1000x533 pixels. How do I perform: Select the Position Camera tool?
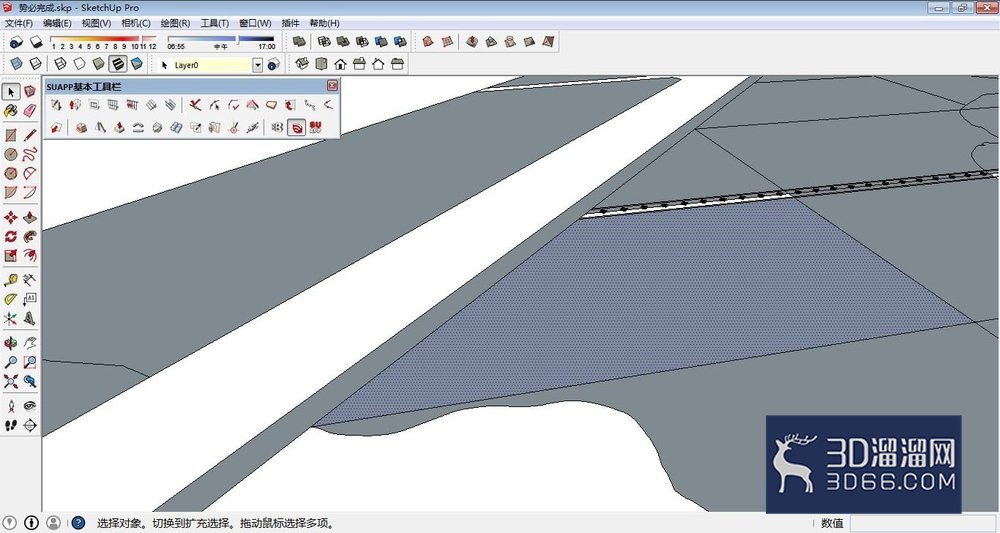pos(11,406)
